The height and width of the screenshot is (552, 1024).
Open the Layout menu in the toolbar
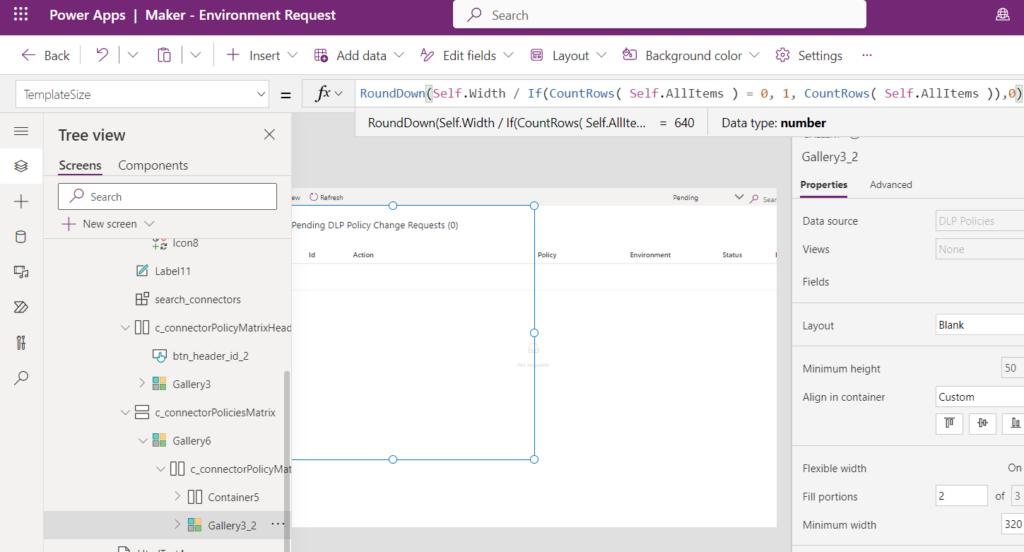click(568, 56)
